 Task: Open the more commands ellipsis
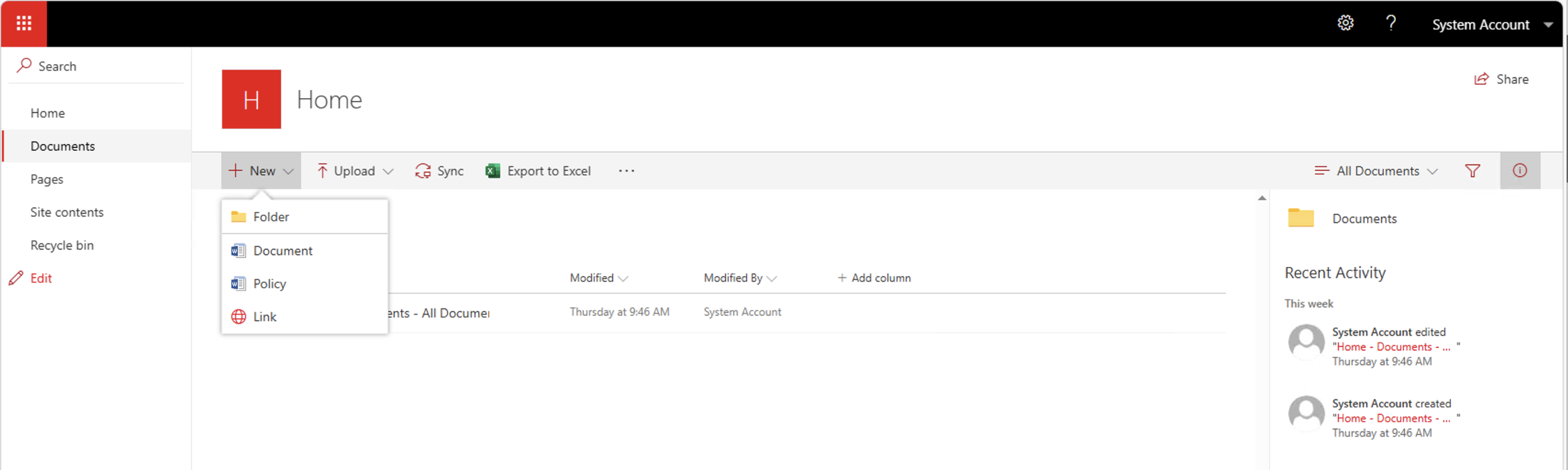click(626, 171)
